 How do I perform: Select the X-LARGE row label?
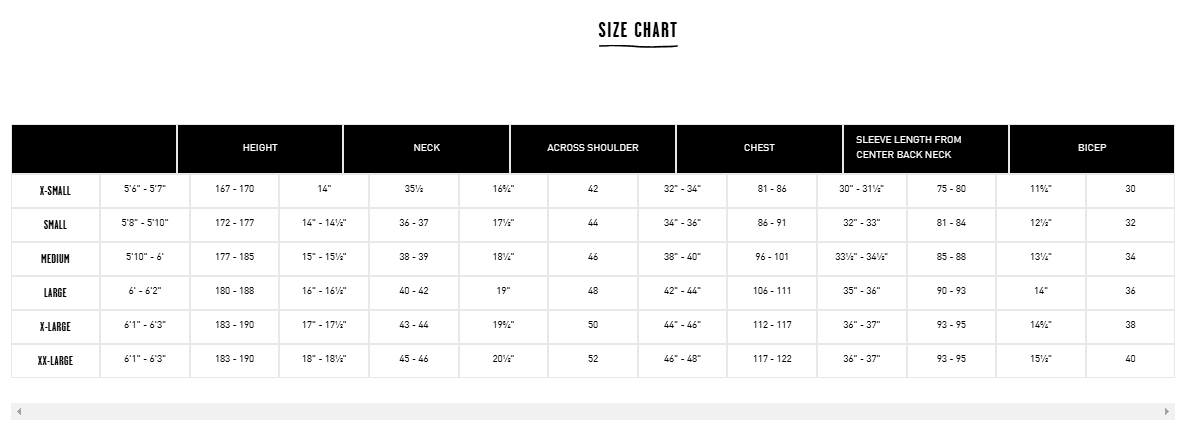point(55,326)
